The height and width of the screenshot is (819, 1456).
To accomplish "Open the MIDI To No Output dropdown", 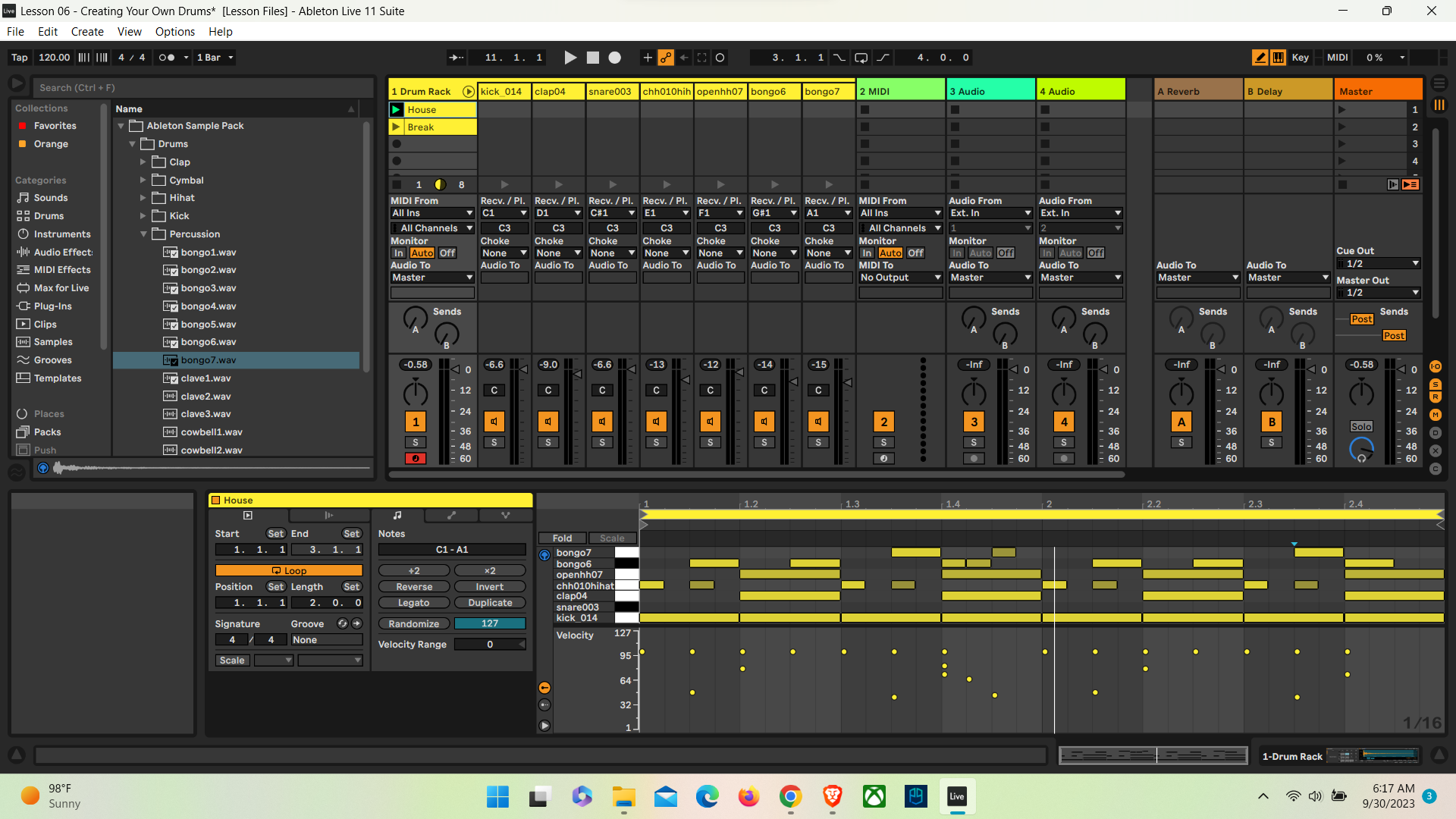I will [901, 278].
